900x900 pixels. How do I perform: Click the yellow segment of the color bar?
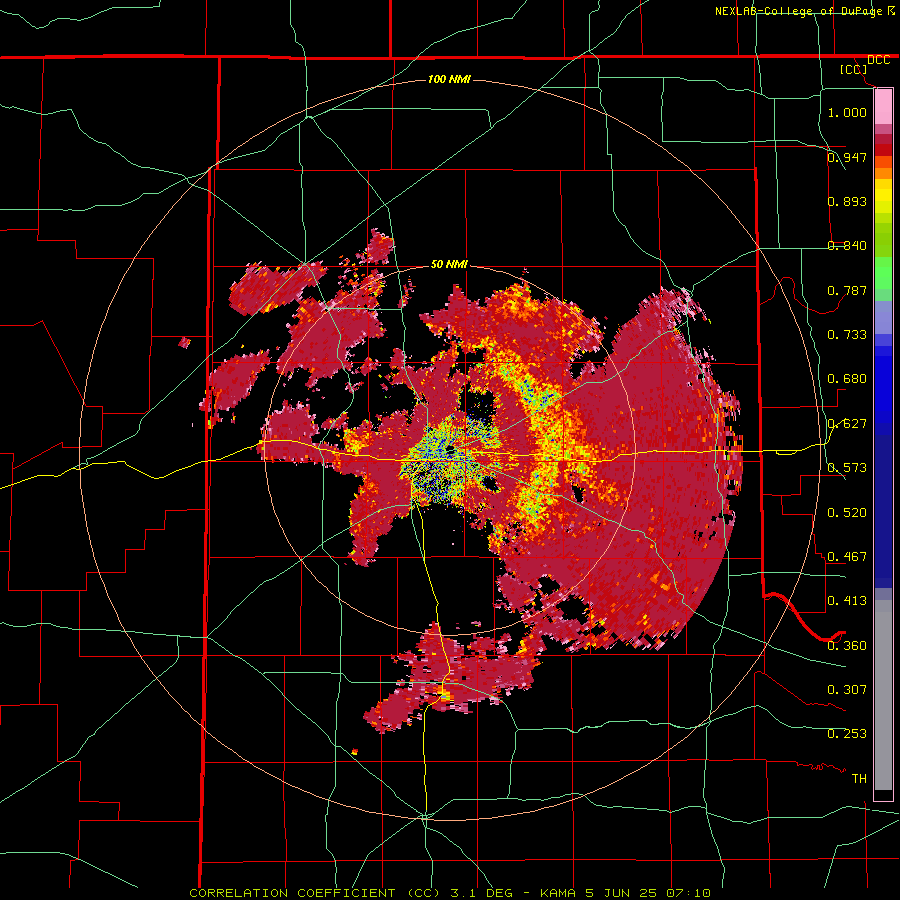[x=883, y=201]
